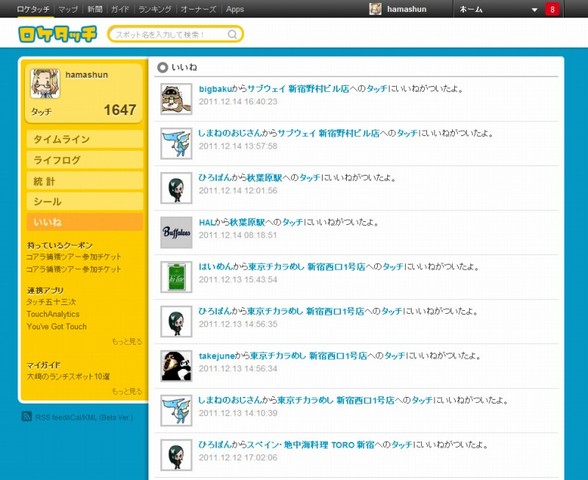The image size is (588, 480).
Task: Open ランキング in top navigation
Action: point(155,9)
